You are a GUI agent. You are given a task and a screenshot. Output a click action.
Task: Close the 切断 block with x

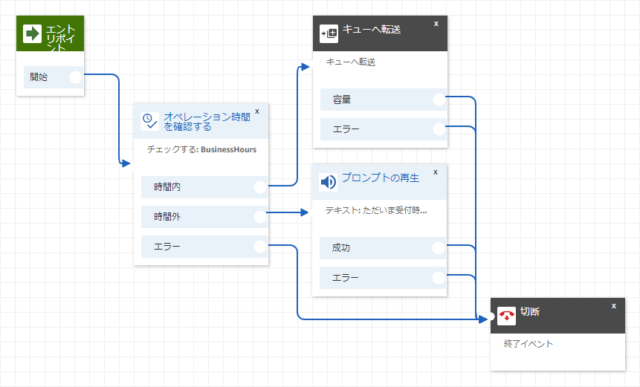click(614, 306)
